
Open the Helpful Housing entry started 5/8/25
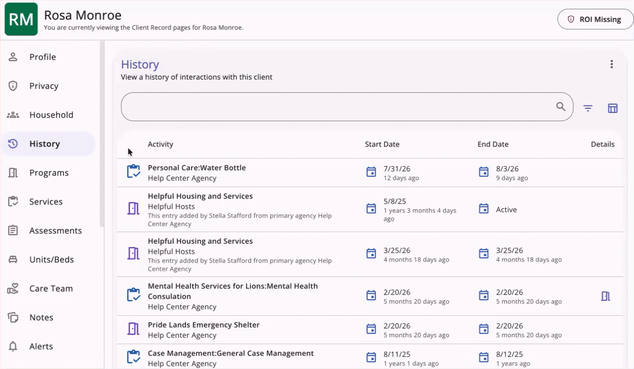pyautogui.click(x=200, y=196)
